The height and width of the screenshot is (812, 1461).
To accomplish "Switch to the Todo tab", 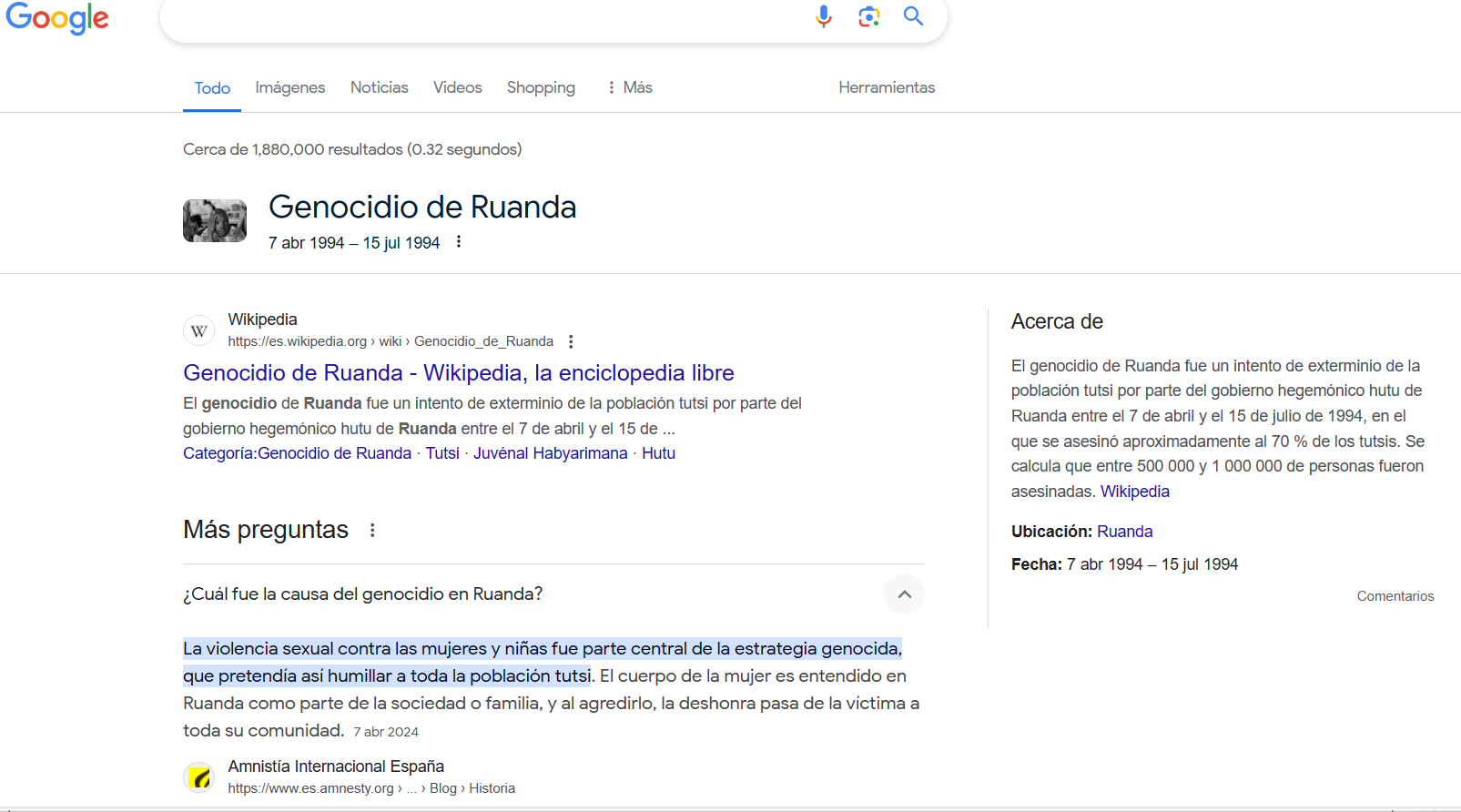I will pyautogui.click(x=212, y=88).
